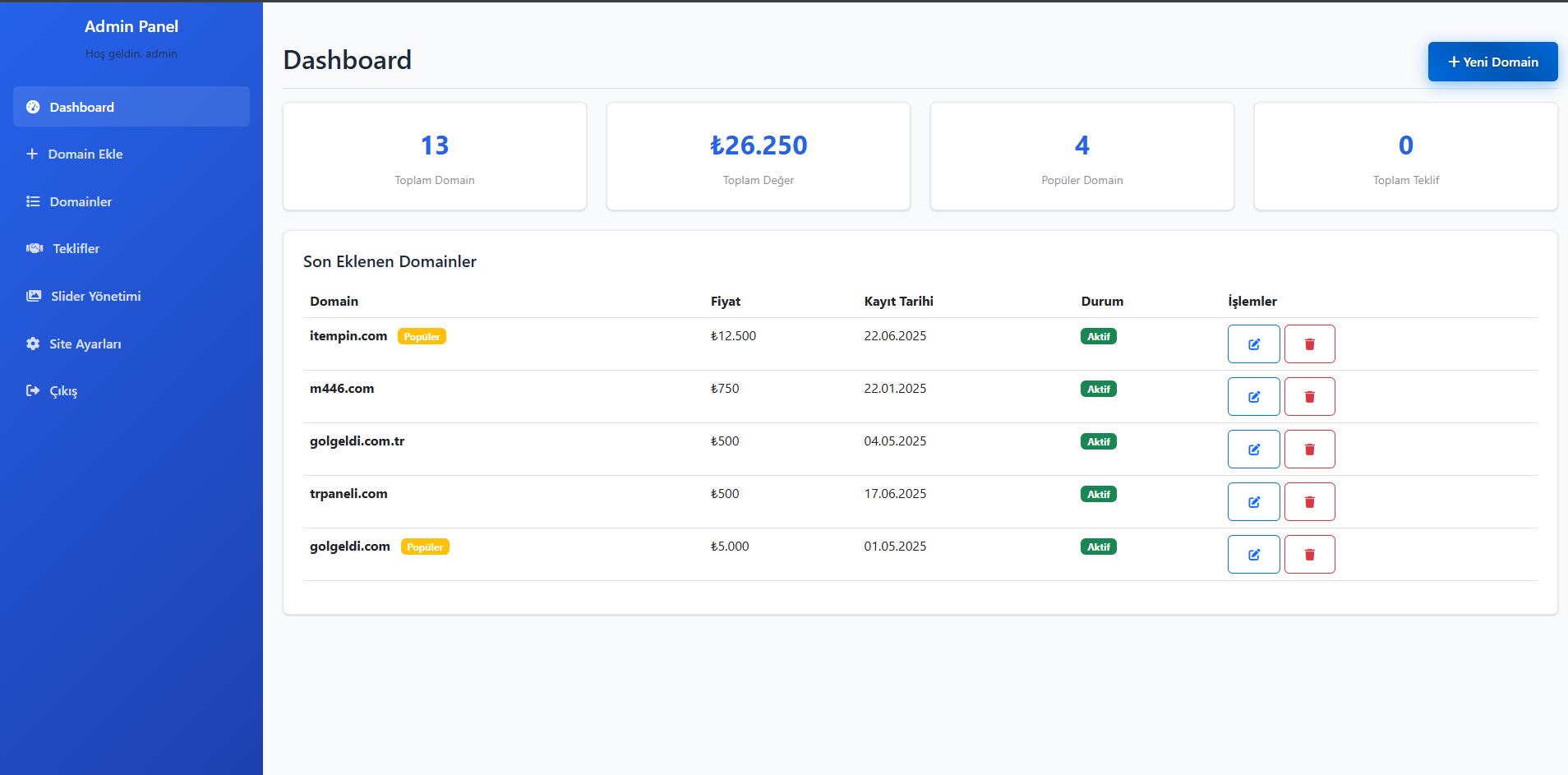Image resolution: width=1568 pixels, height=775 pixels.
Task: Edit the golgeldi.com.tr domain
Action: pyautogui.click(x=1253, y=450)
